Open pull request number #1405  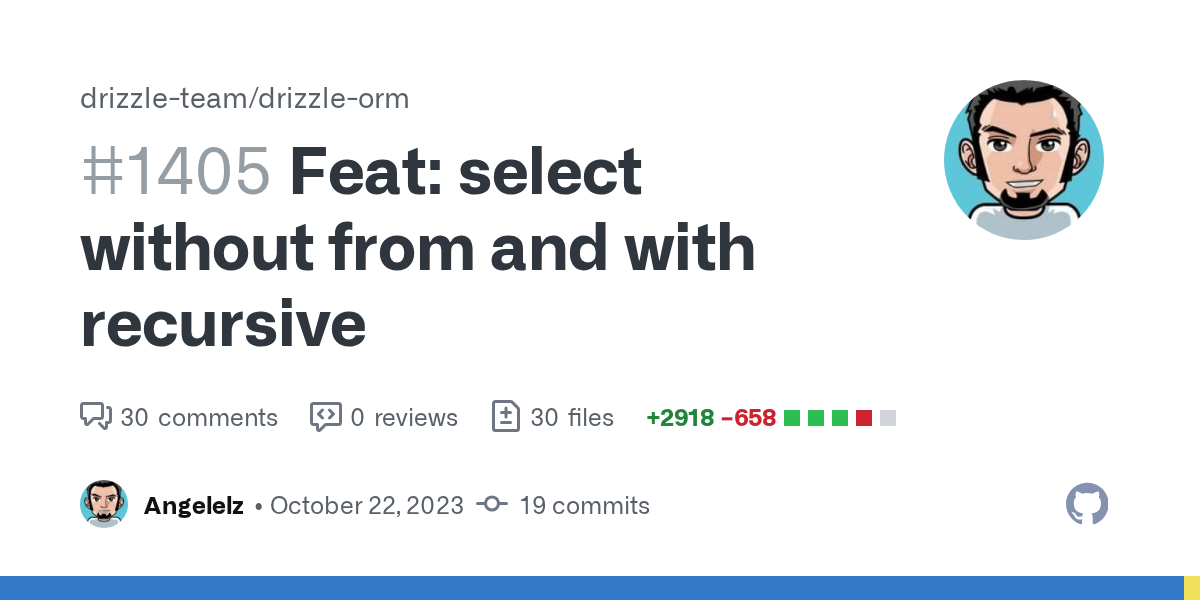(x=176, y=172)
